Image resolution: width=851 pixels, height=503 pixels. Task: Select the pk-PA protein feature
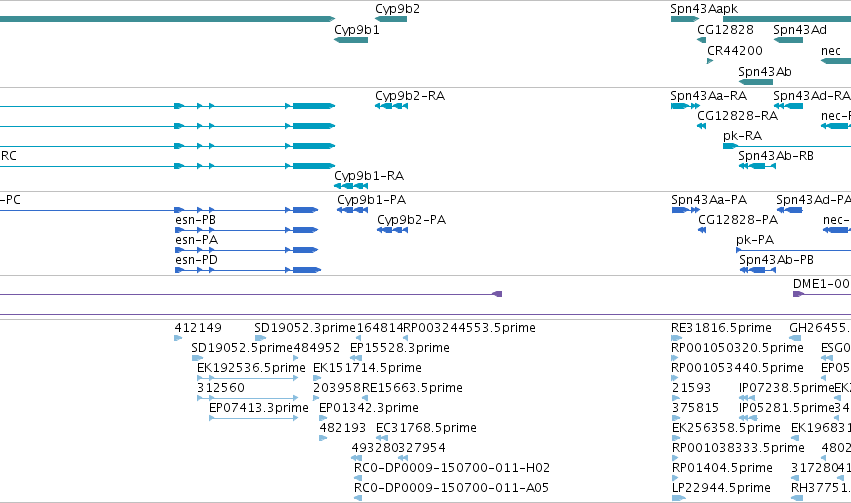(793, 250)
